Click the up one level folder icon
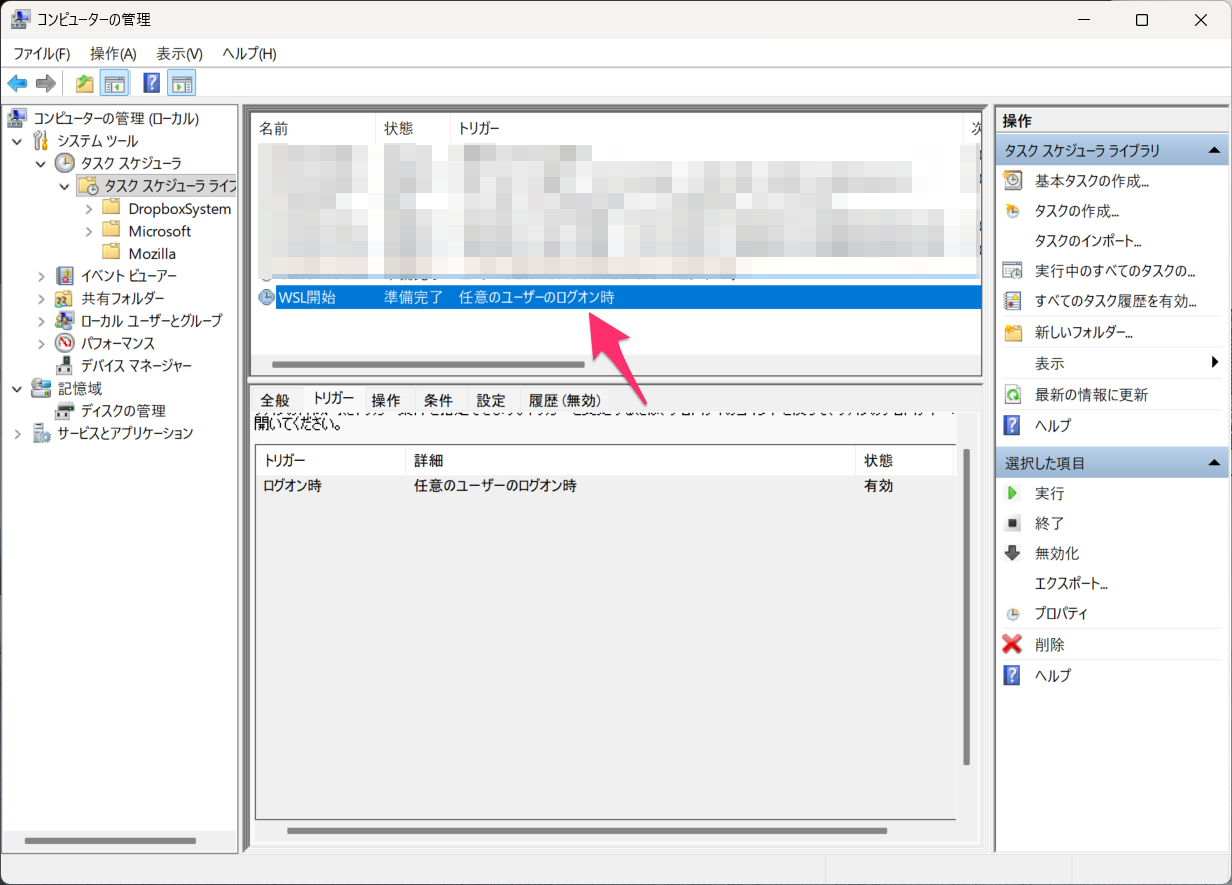This screenshot has width=1232, height=885. (x=85, y=83)
